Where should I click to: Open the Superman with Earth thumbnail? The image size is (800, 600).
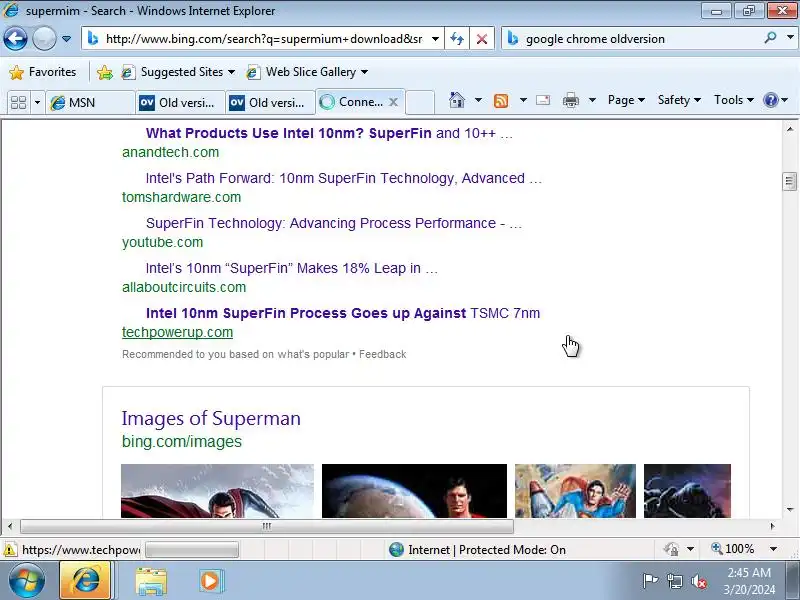414,491
